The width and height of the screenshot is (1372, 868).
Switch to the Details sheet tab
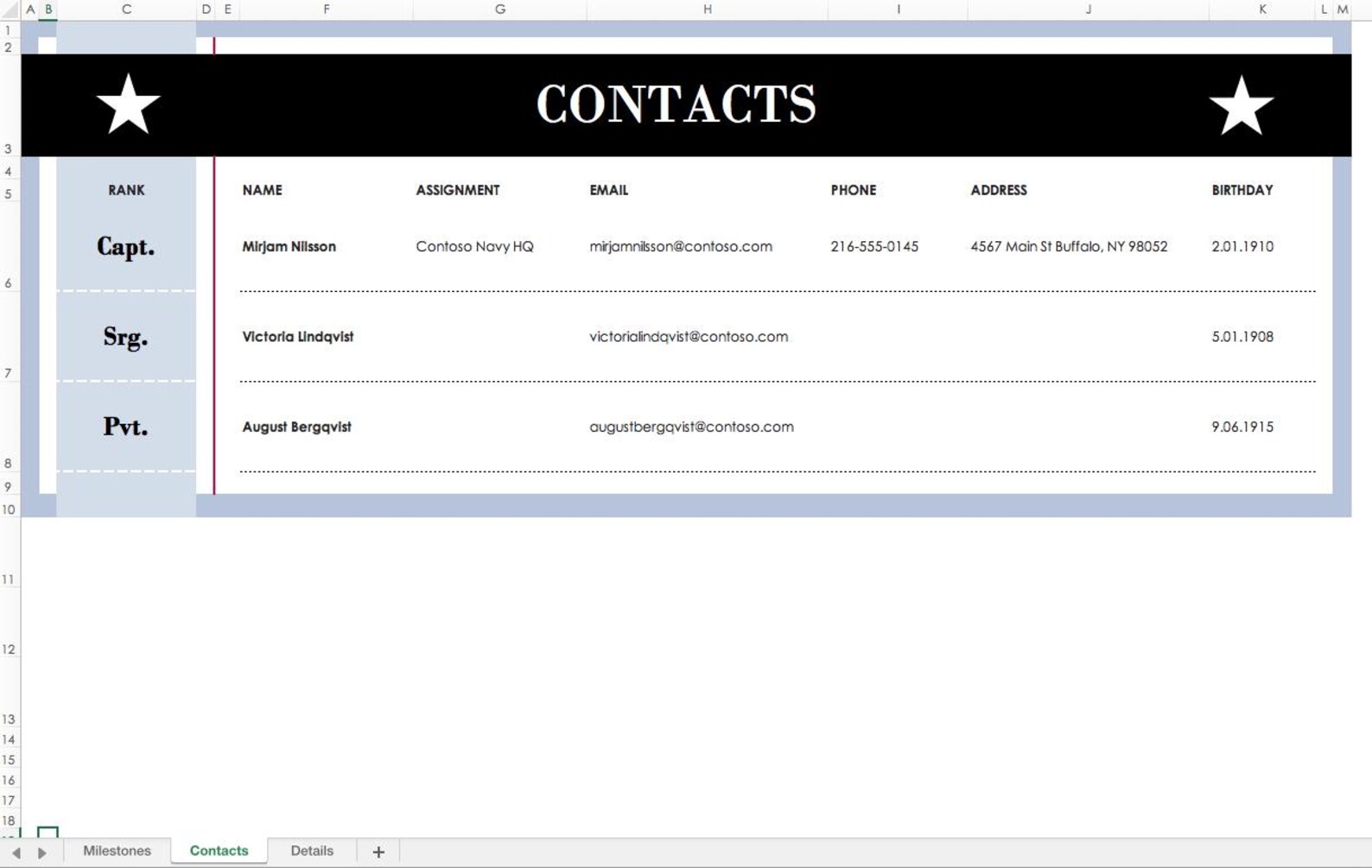(312, 851)
